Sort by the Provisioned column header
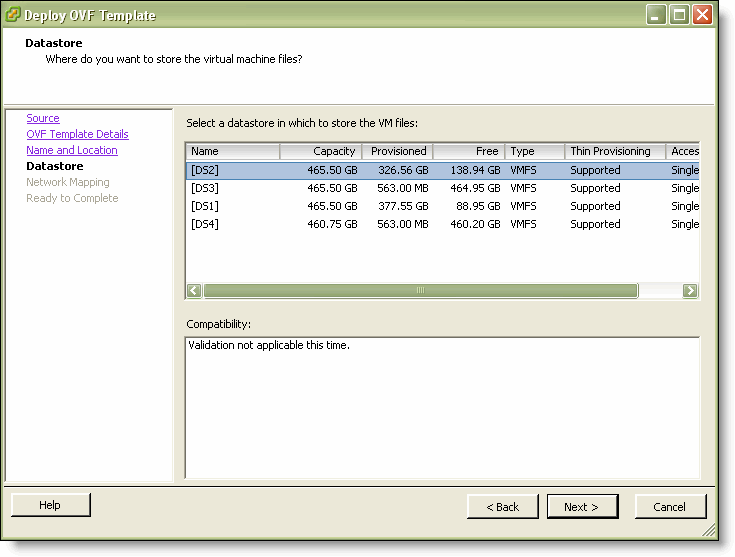735x557 pixels. (397, 151)
